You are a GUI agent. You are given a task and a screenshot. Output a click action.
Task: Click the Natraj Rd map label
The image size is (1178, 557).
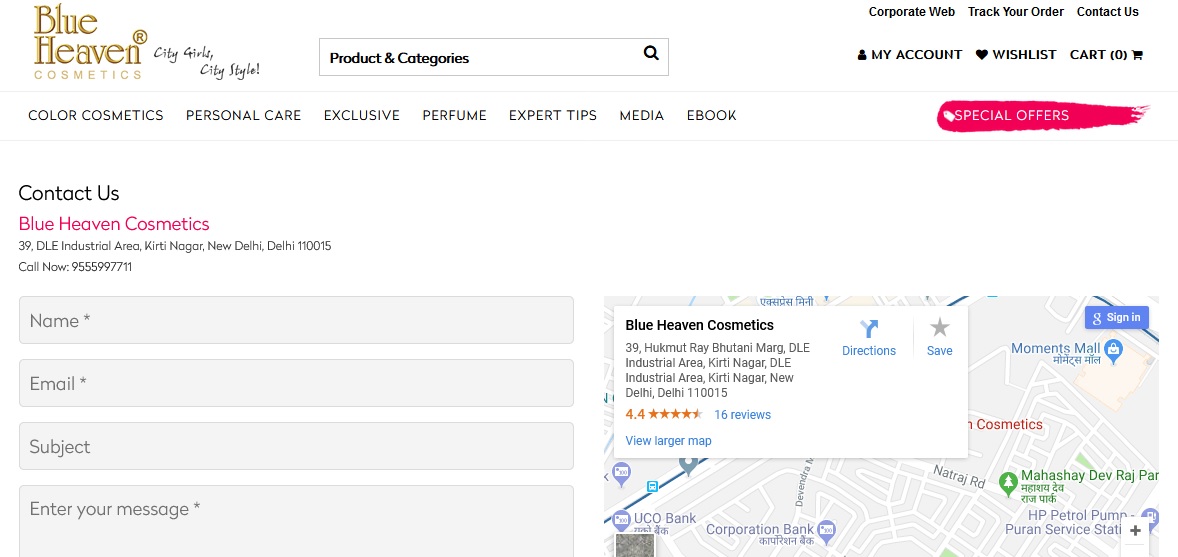pyautogui.click(x=959, y=477)
